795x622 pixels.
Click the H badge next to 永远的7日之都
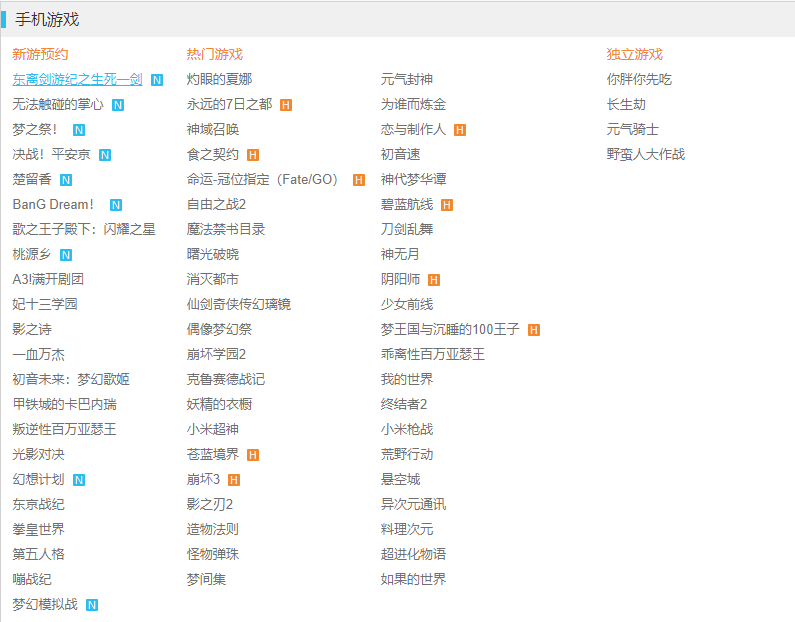point(286,105)
